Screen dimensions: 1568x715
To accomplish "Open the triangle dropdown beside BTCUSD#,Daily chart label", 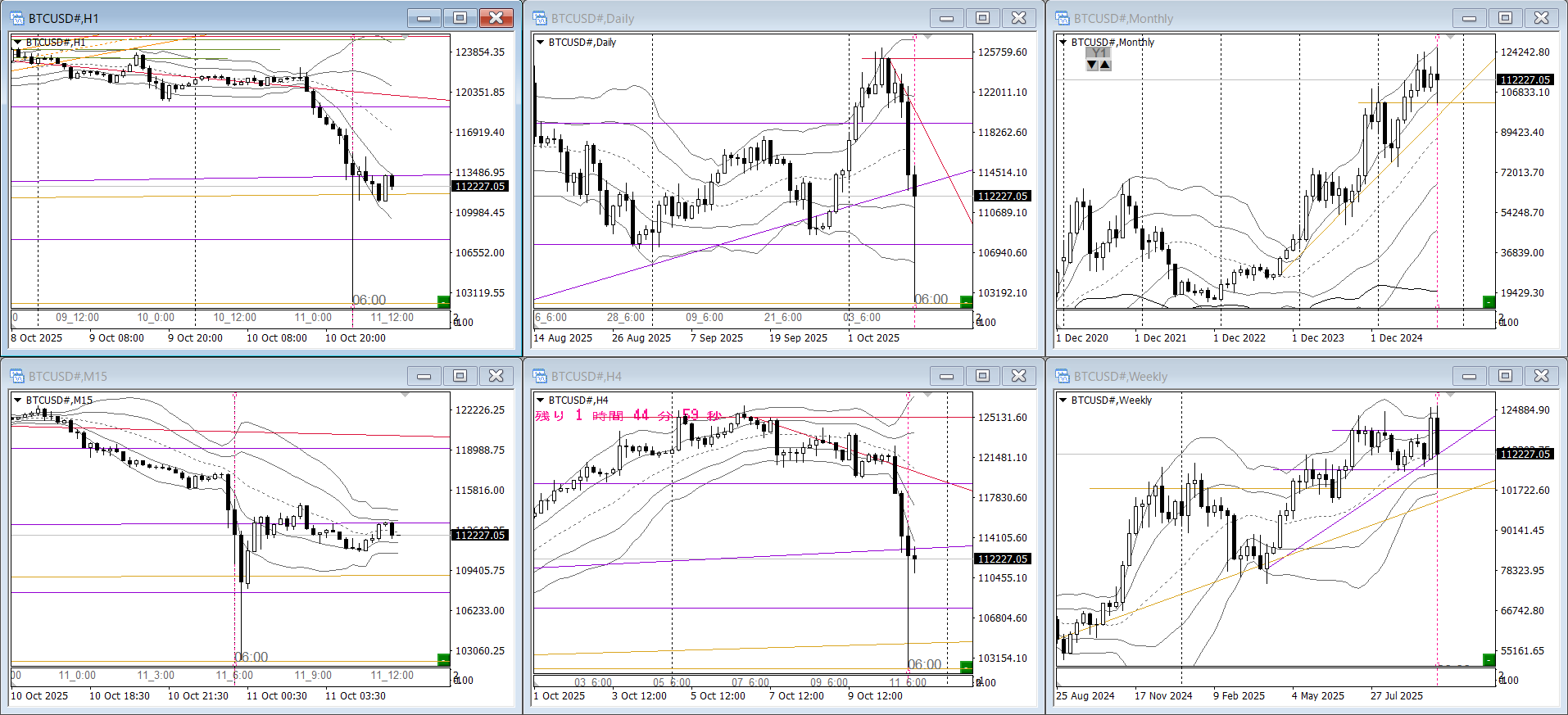I will 540,42.
